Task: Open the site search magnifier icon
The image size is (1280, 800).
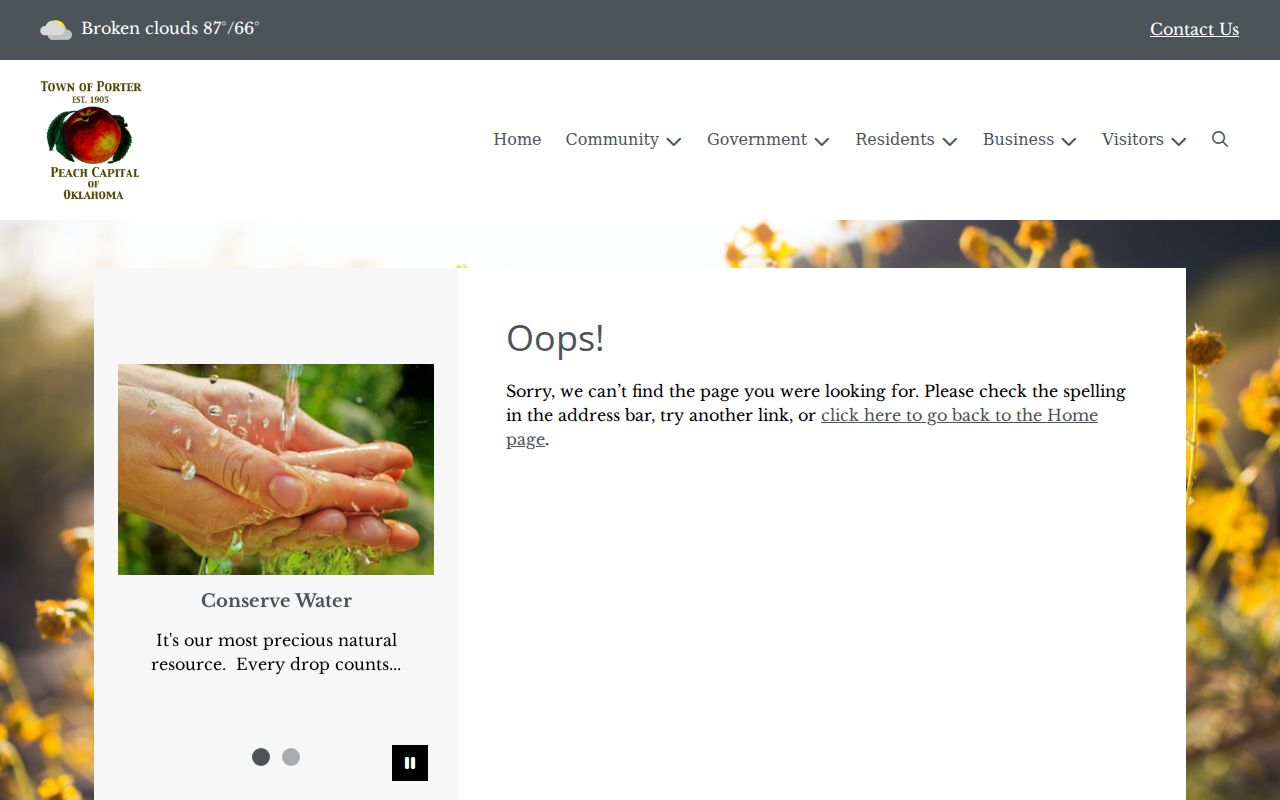Action: pos(1220,139)
